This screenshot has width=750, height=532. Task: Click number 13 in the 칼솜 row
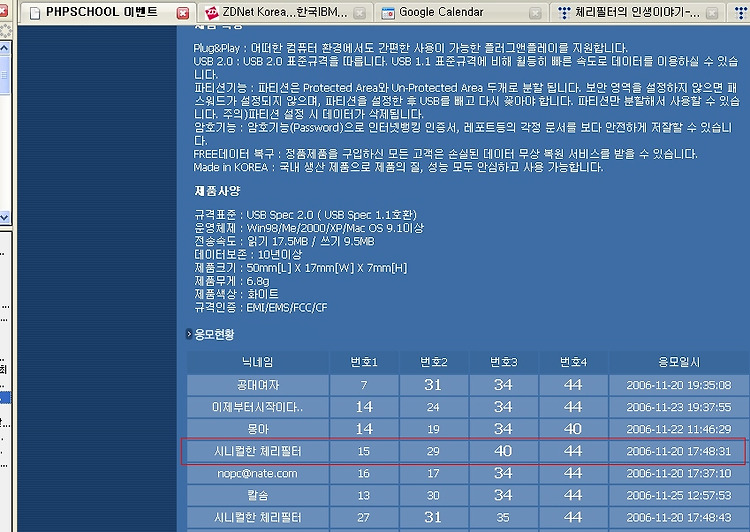364,495
